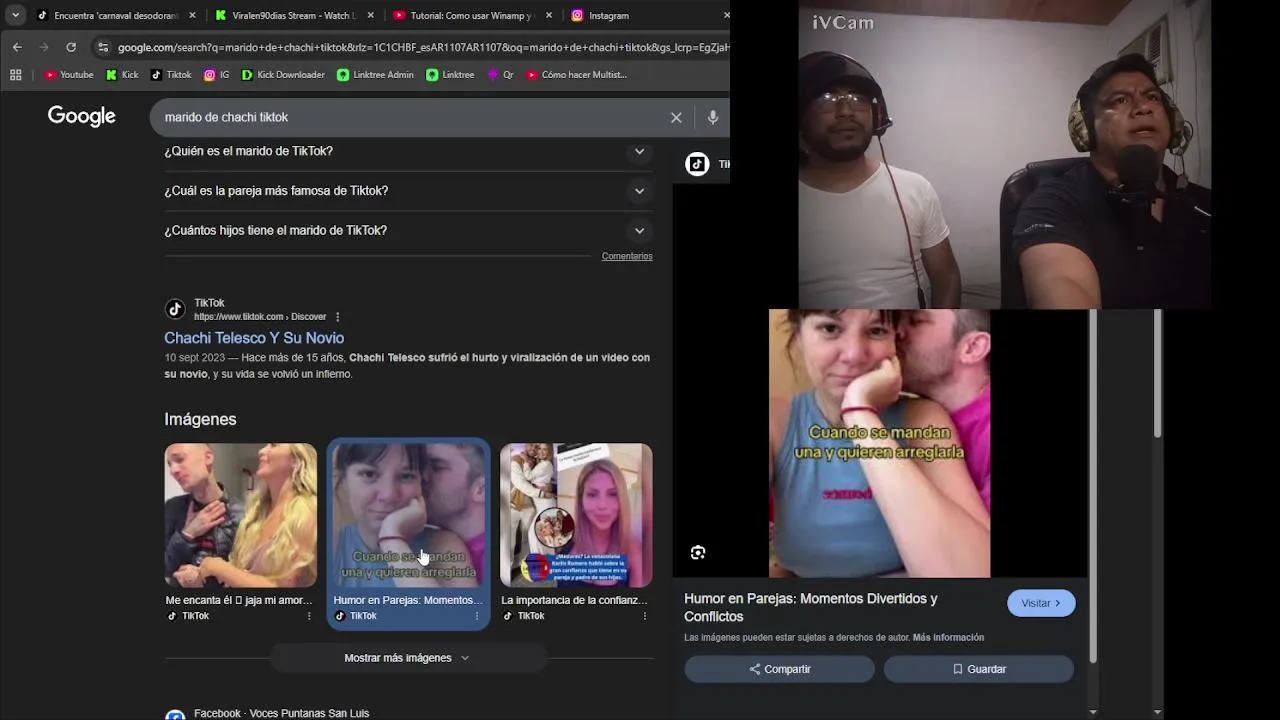This screenshot has width=1280, height=720.
Task: Open the Imágenes section heading
Action: point(200,419)
